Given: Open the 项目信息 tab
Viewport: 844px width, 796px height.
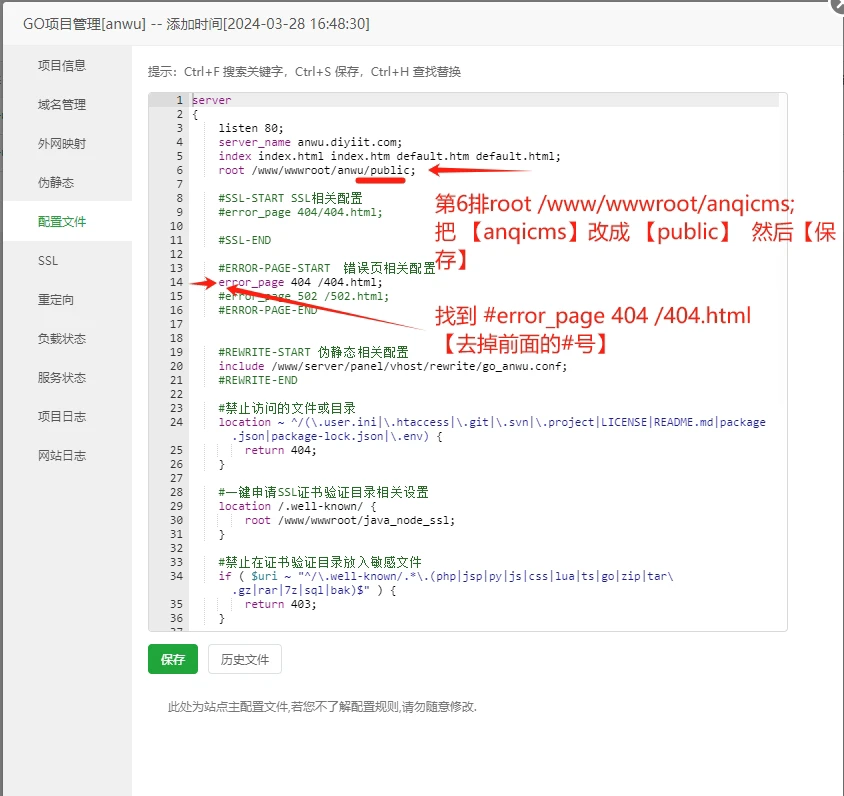Looking at the screenshot, I should [62, 66].
